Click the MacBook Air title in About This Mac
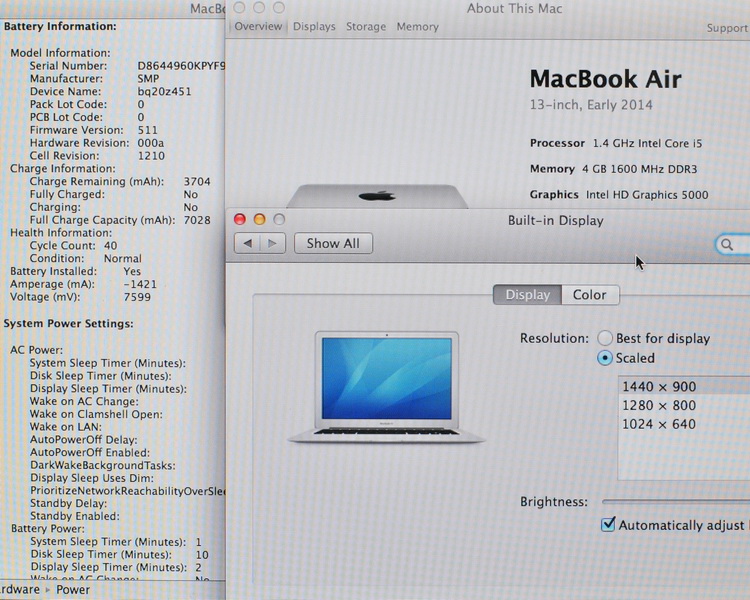Image resolution: width=750 pixels, height=600 pixels. tap(606, 79)
